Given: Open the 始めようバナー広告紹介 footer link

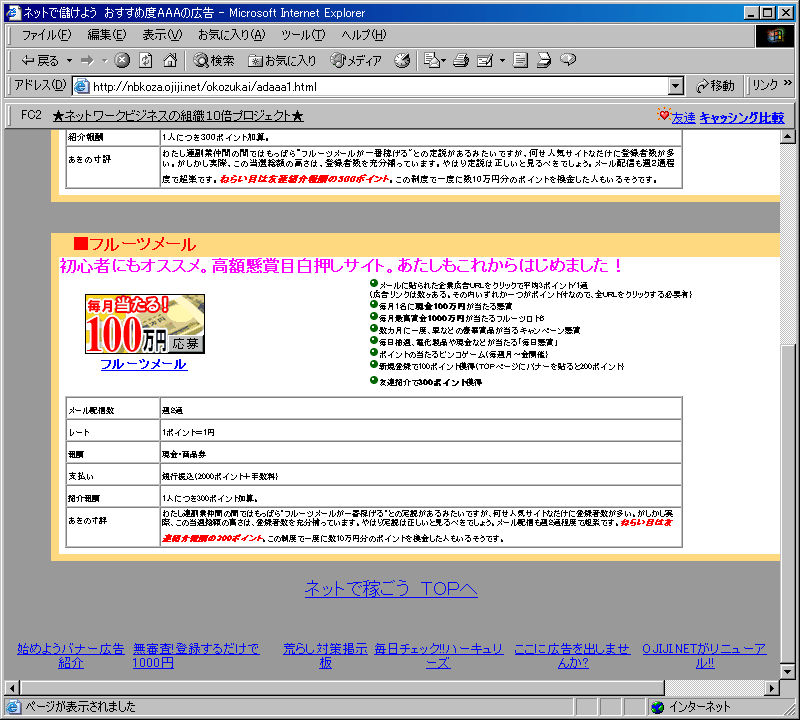Looking at the screenshot, I should tap(71, 656).
